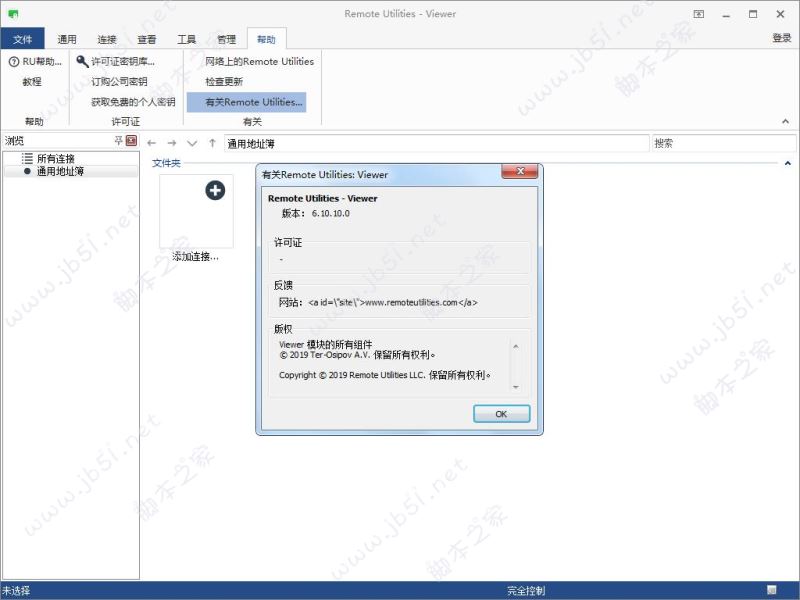800x600 pixels.
Task: Close the 浏览 side panel
Action: (x=132, y=140)
